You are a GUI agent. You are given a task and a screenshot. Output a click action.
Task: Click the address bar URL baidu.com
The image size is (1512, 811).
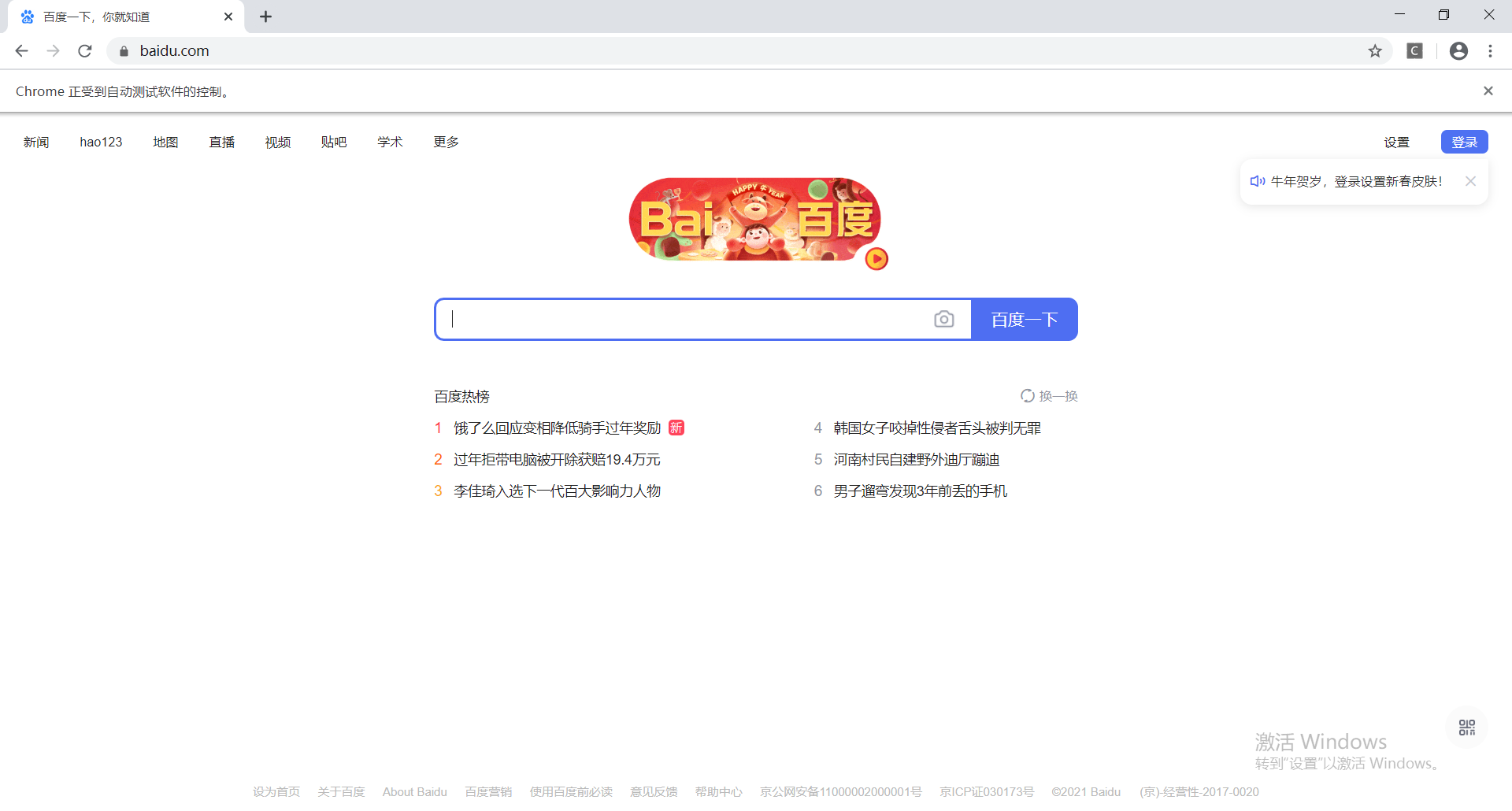pos(175,51)
